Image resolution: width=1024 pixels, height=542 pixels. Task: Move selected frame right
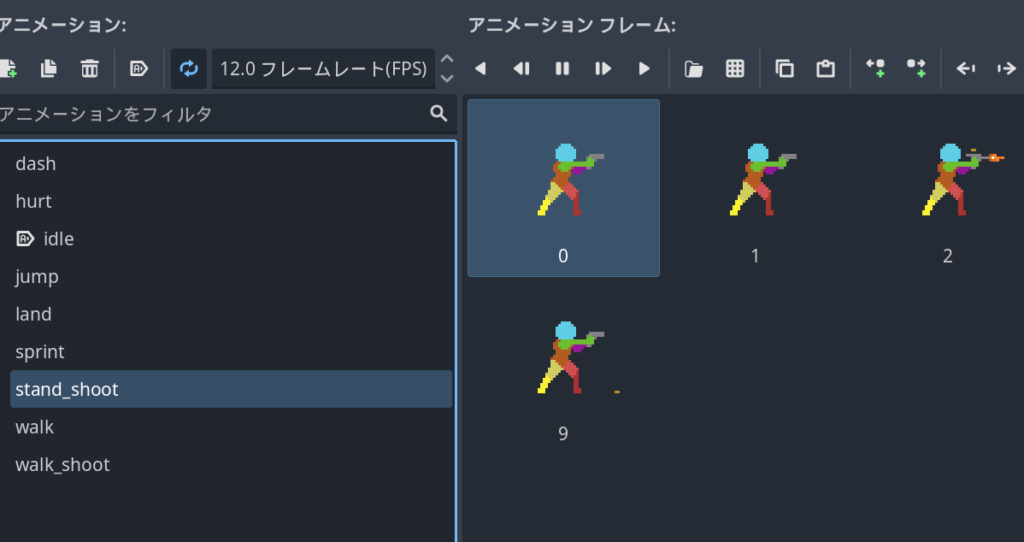1006,69
